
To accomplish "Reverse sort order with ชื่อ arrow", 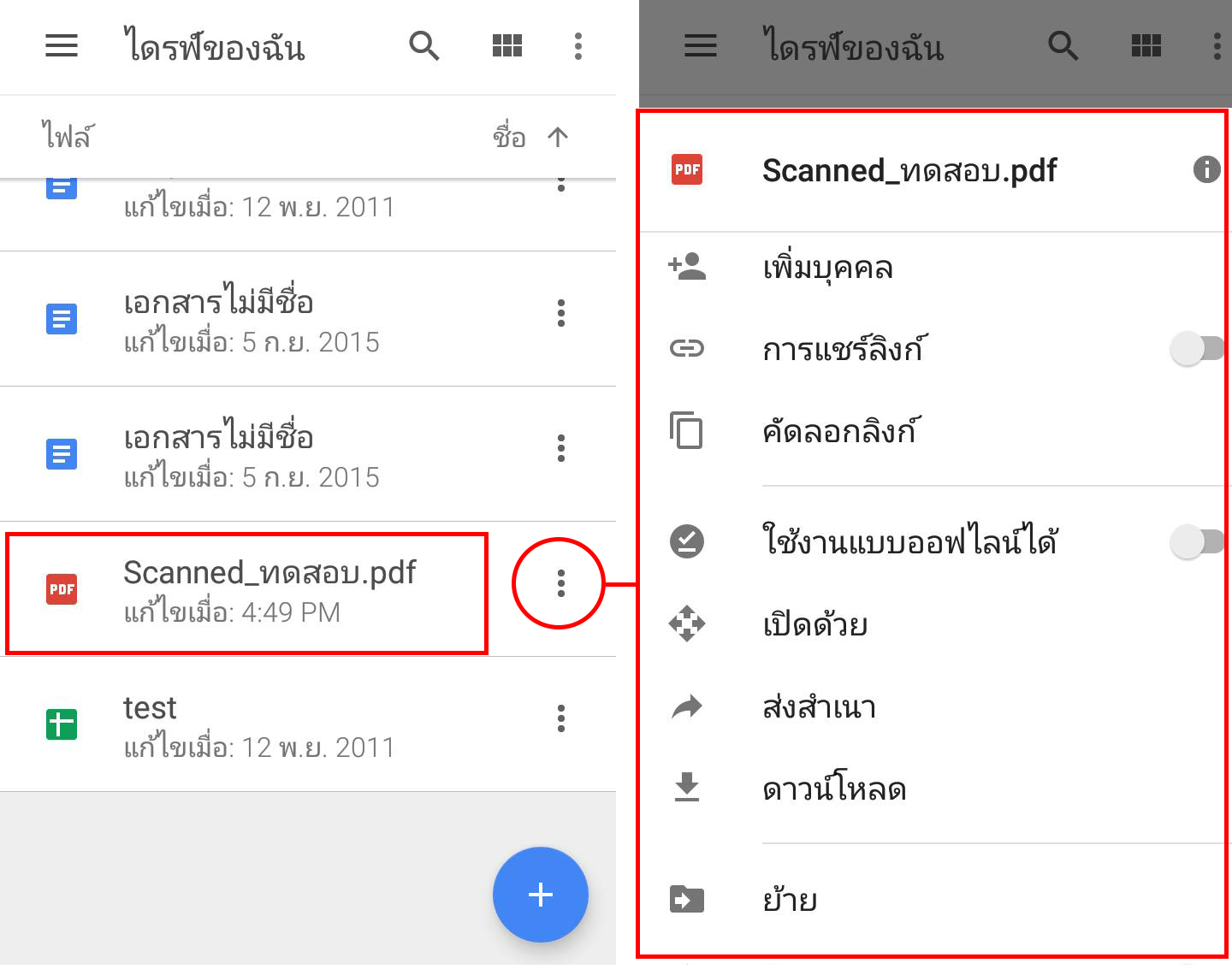I will tap(558, 137).
